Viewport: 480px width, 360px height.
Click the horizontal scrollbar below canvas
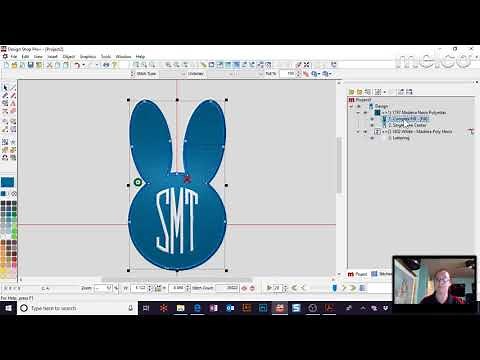click(177, 280)
